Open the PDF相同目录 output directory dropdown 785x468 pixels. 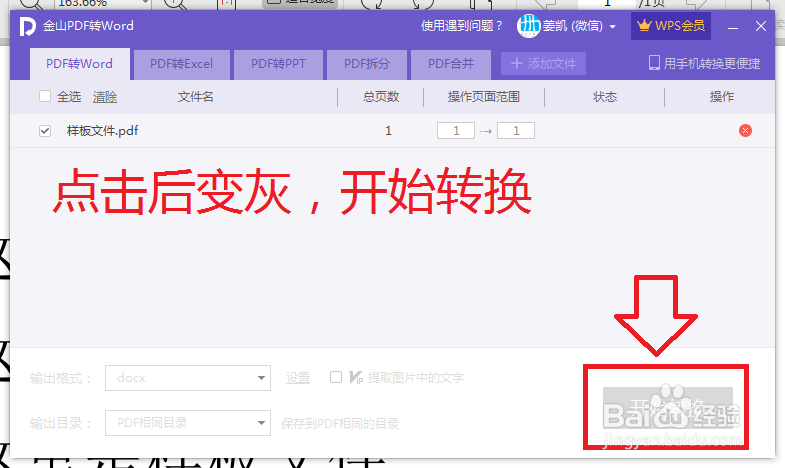[188, 423]
